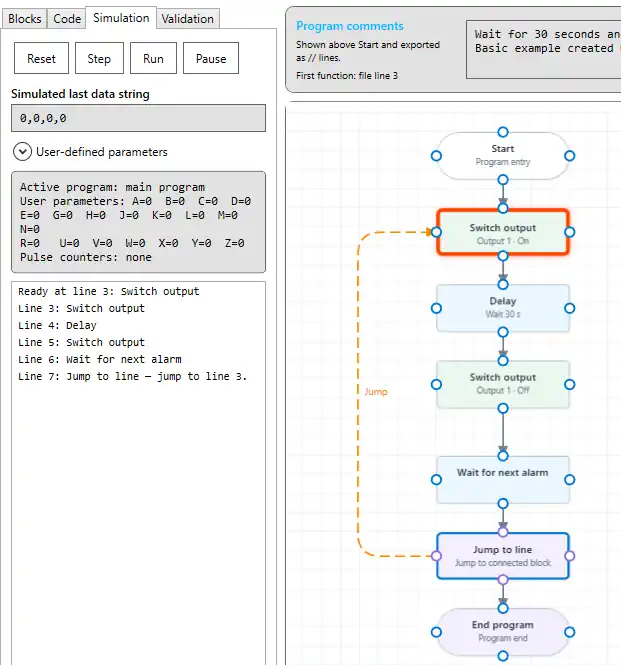Click the orange Jump connection label
Viewport: 621px width, 665px height.
(x=376, y=391)
